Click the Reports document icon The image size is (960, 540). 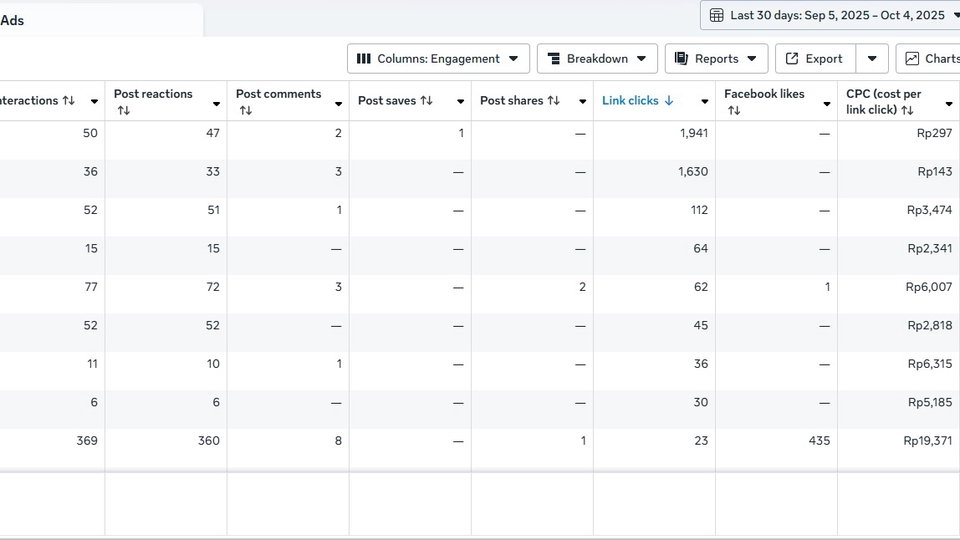pyautogui.click(x=682, y=59)
